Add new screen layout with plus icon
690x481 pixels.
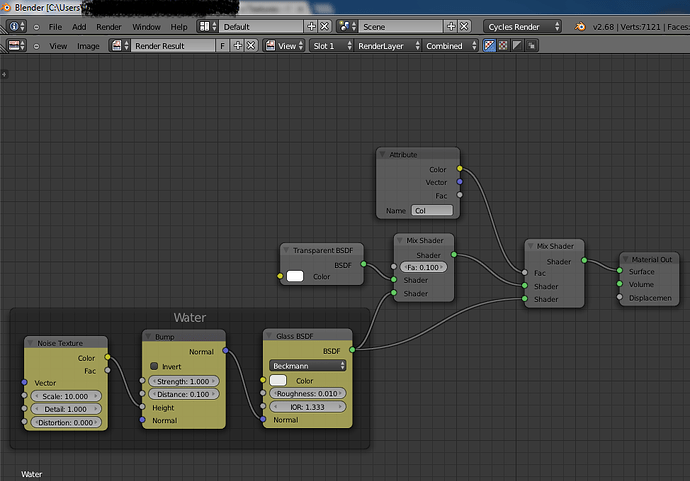[x=311, y=26]
